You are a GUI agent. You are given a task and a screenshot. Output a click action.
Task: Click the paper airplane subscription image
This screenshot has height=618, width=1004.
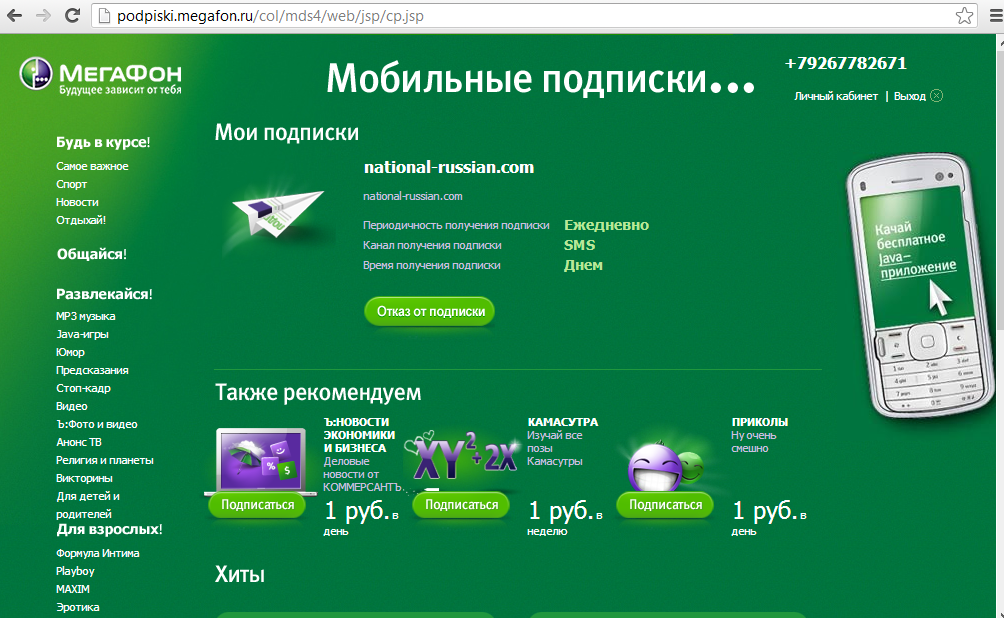coord(274,211)
